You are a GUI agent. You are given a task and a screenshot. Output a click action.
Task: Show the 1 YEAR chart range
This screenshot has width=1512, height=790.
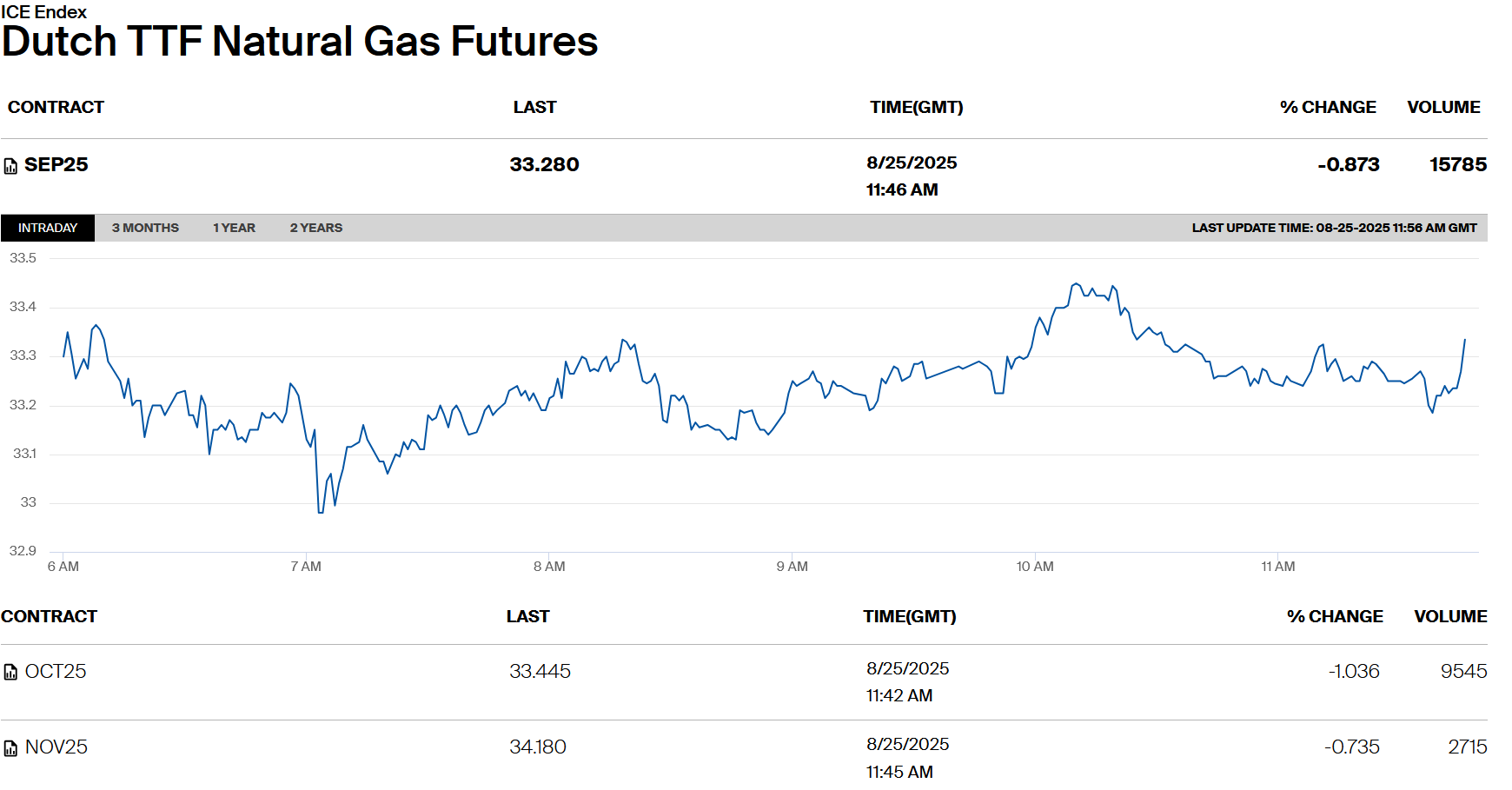234,228
